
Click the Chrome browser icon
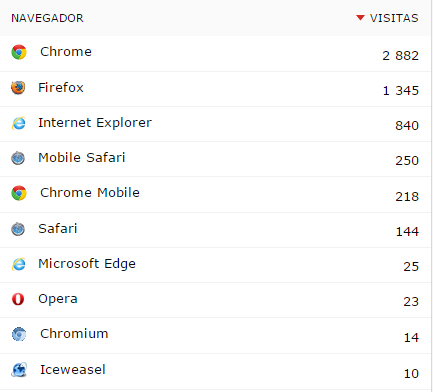click(x=19, y=52)
